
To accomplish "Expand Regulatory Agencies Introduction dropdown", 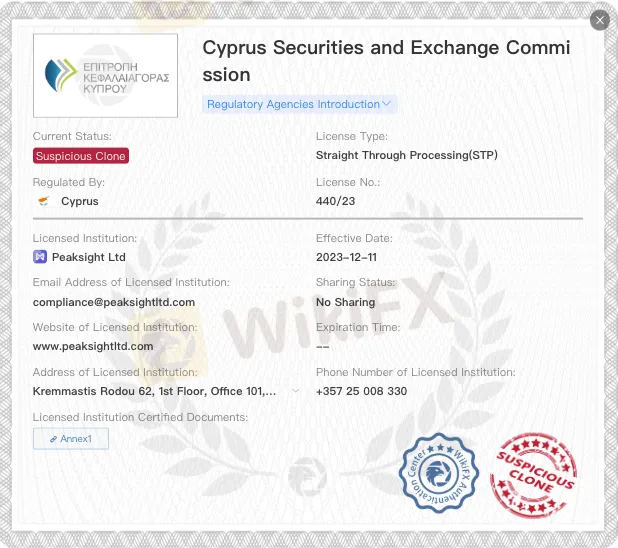I will pos(300,104).
